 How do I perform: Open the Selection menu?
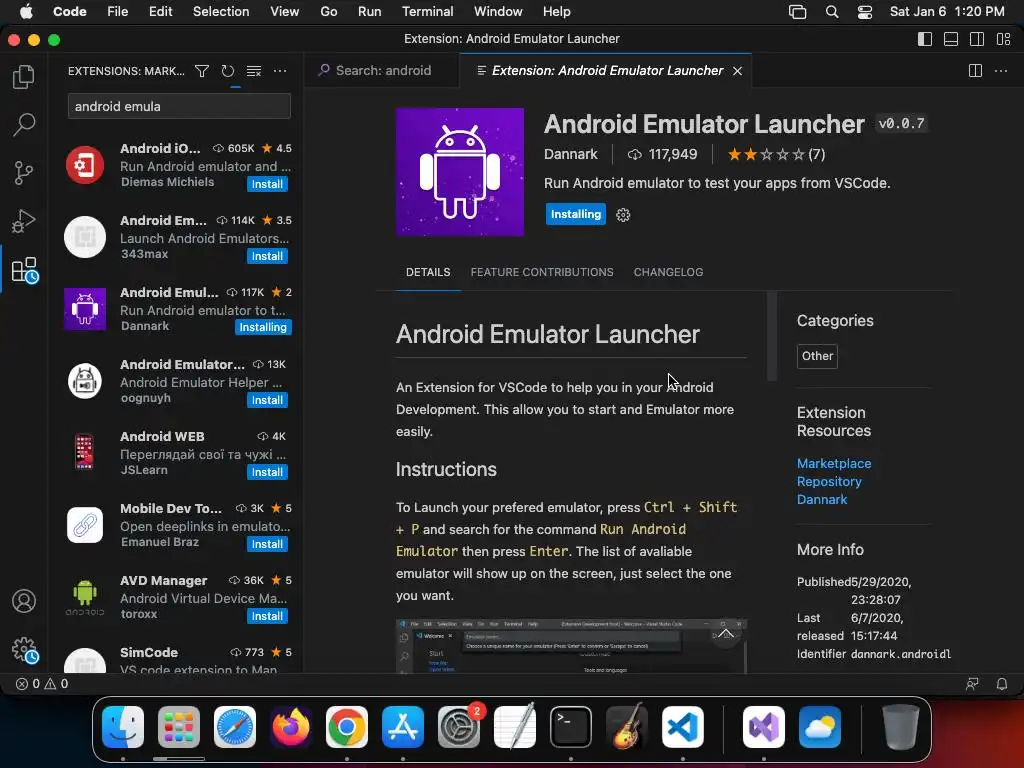(x=221, y=12)
